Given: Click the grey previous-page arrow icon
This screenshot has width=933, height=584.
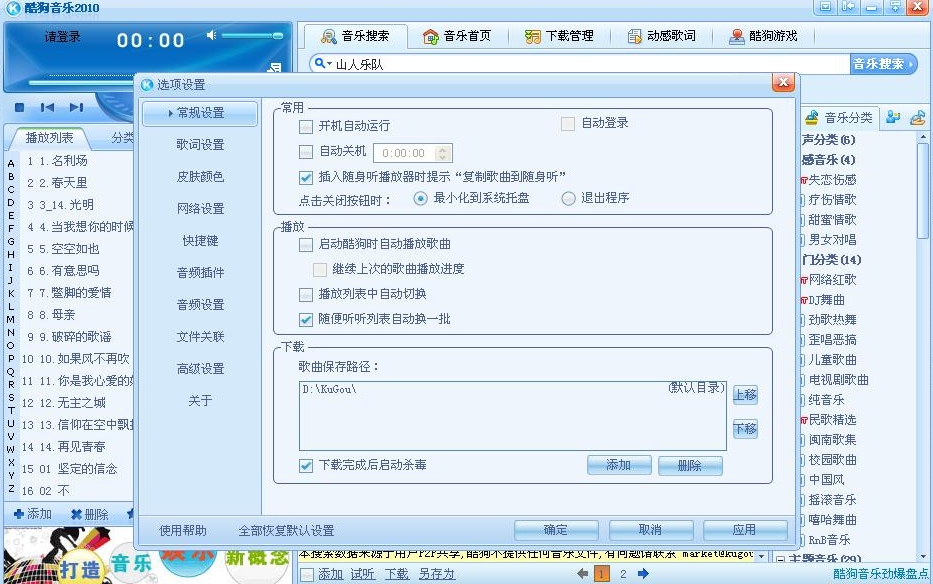Looking at the screenshot, I should pos(583,573).
